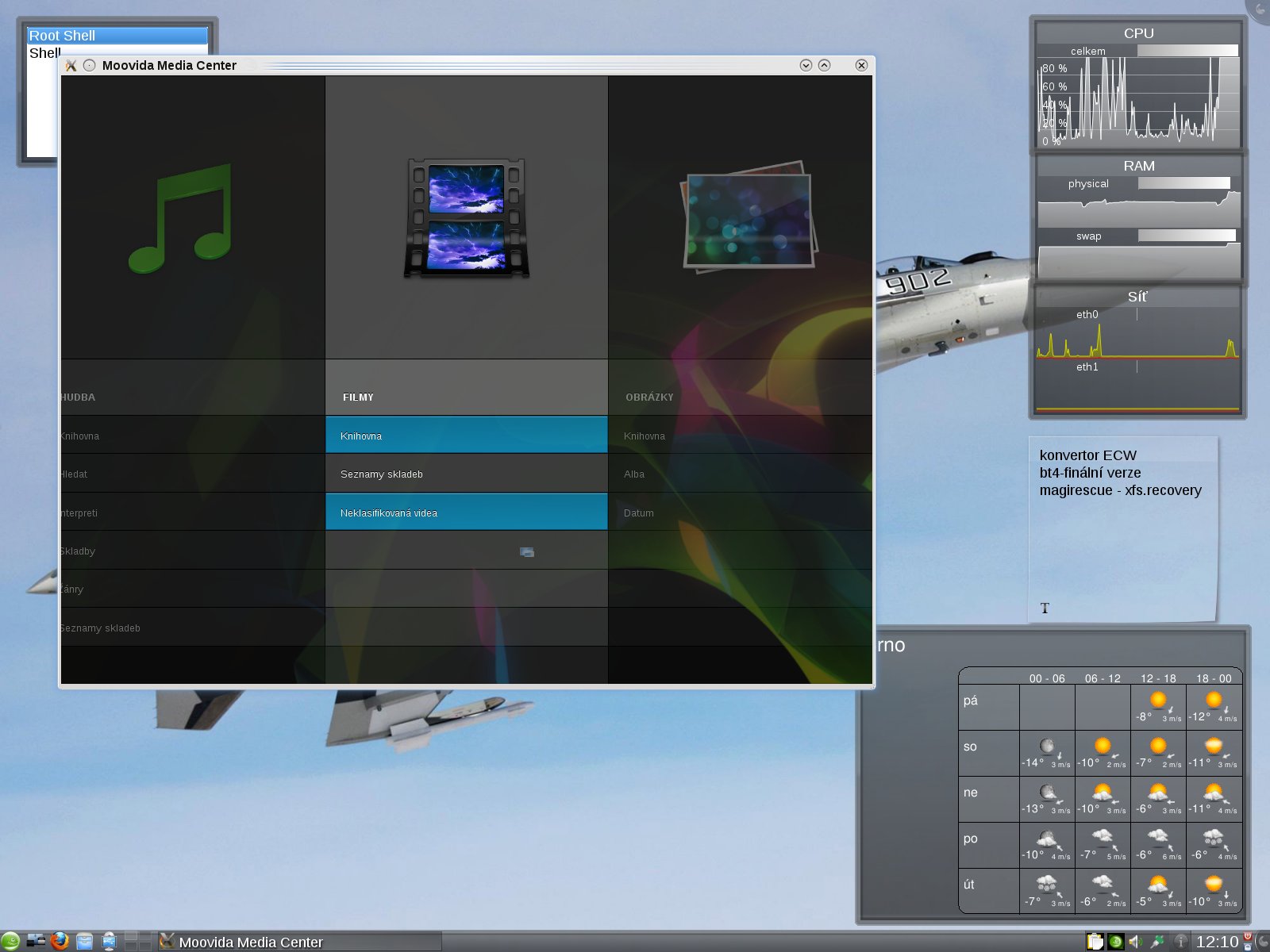Open Hledat under HUDBA
Viewport: 1270px width, 952px height.
click(193, 474)
